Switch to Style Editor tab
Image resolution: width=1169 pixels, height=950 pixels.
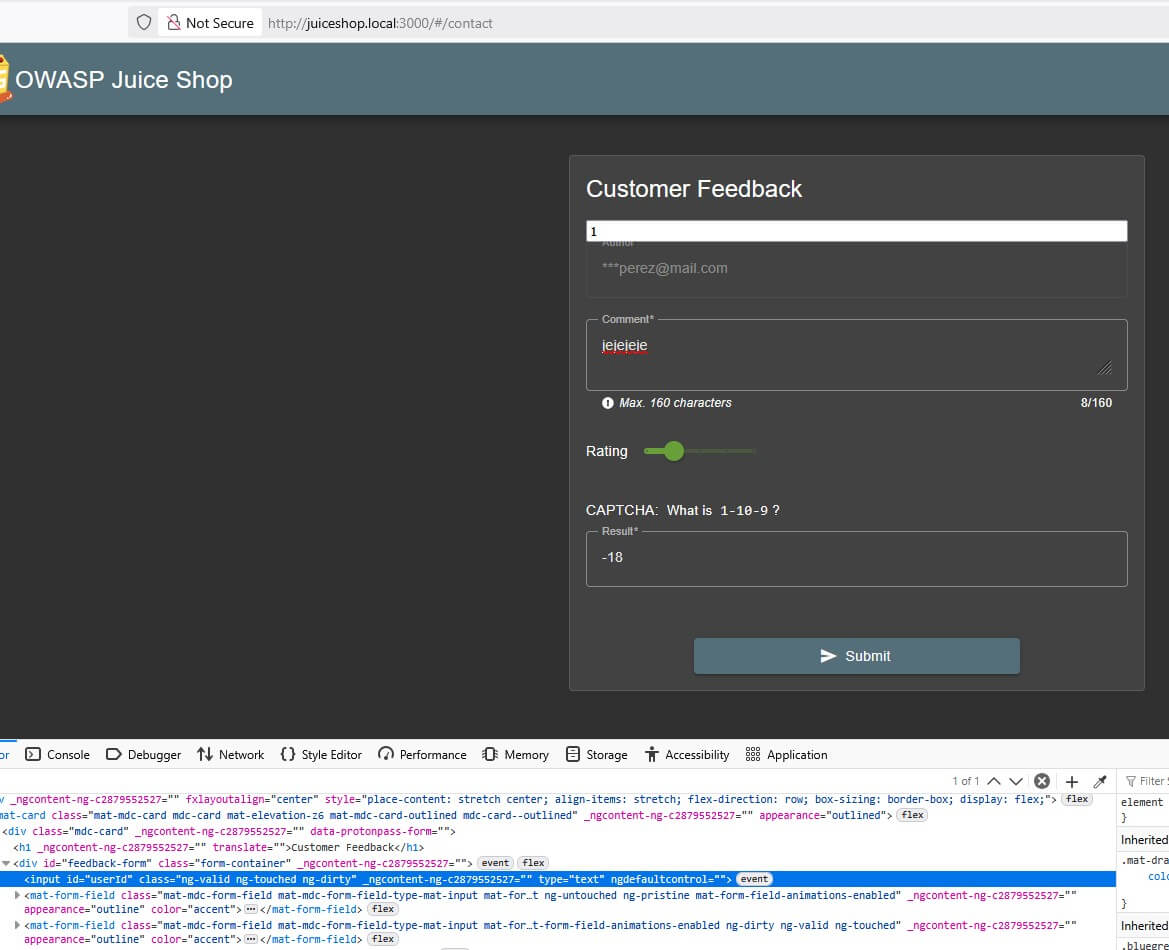coord(321,755)
